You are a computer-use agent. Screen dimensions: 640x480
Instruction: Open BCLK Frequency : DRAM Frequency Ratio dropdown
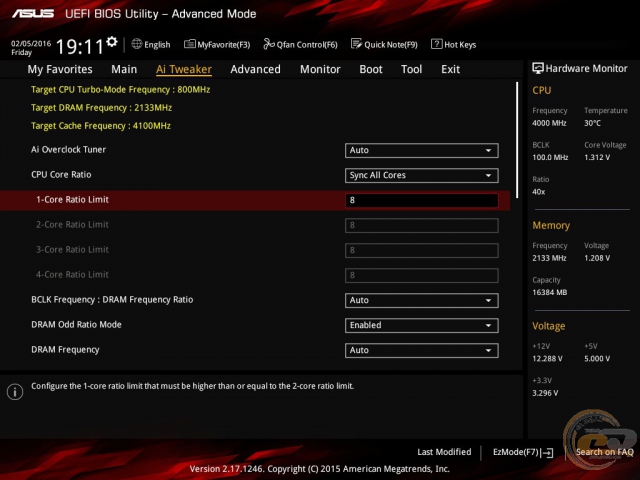[x=421, y=300]
